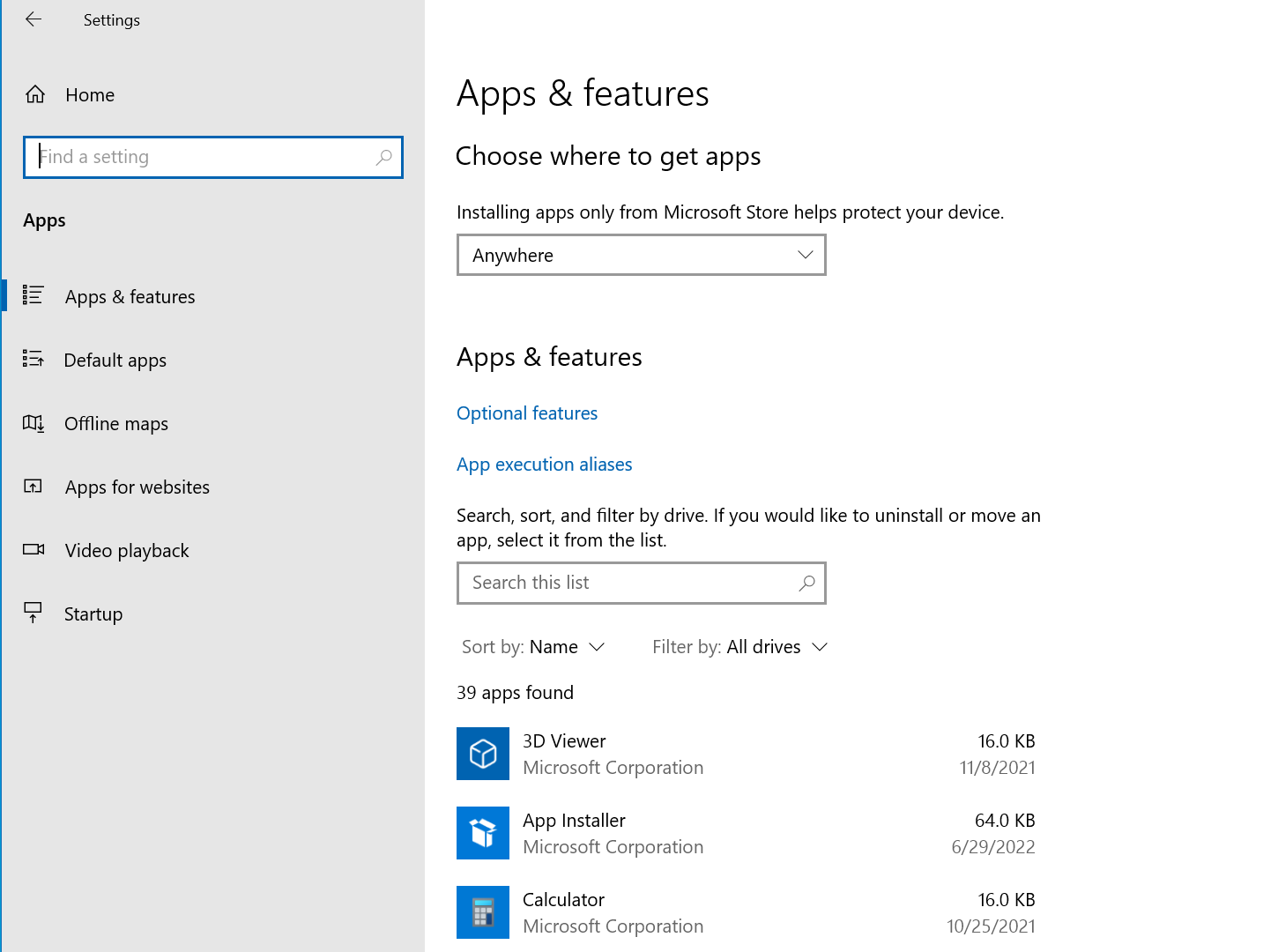
Task: Click the back arrow in Settings
Action: pos(33,19)
